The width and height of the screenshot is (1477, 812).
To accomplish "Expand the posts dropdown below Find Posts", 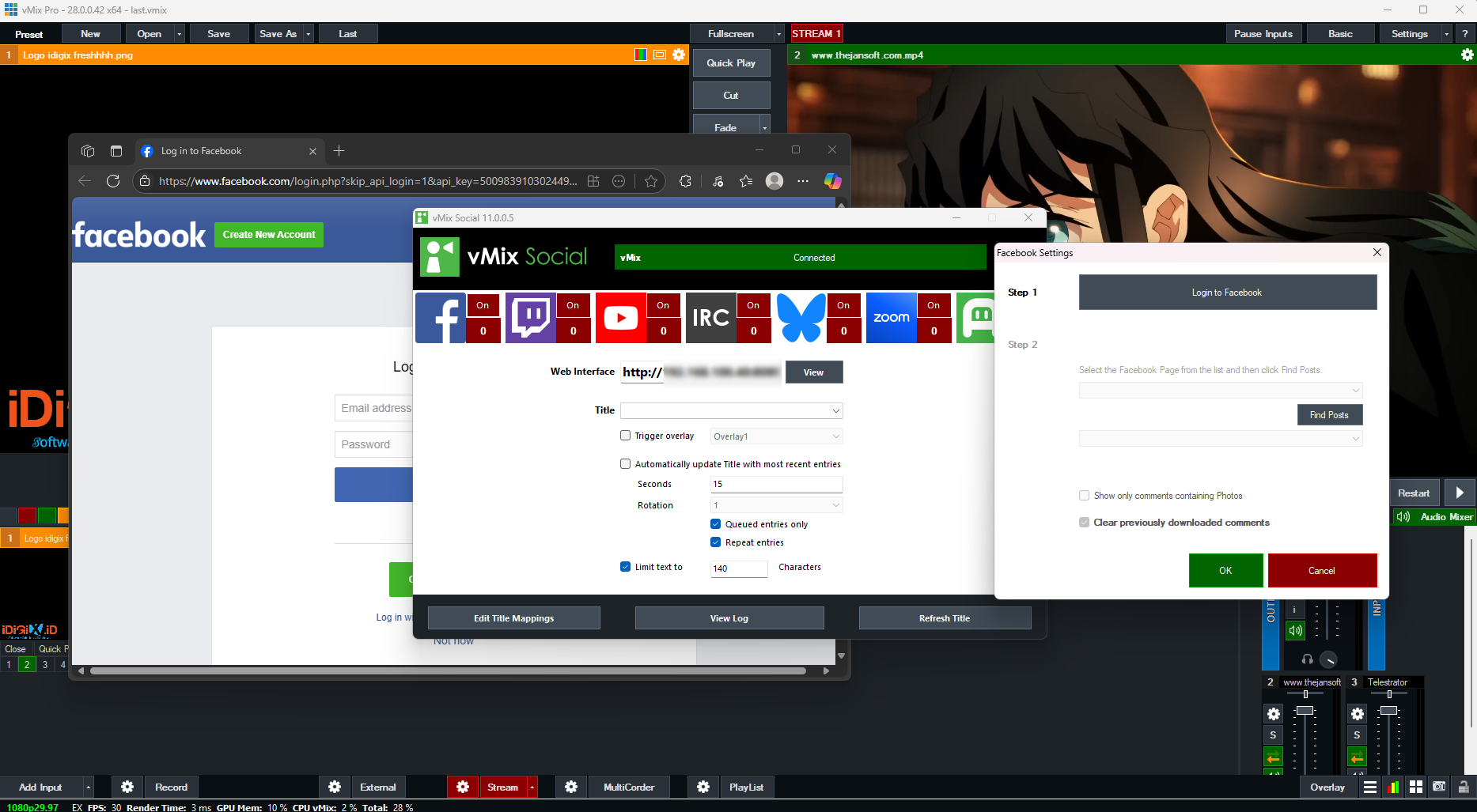I will coord(1221,439).
